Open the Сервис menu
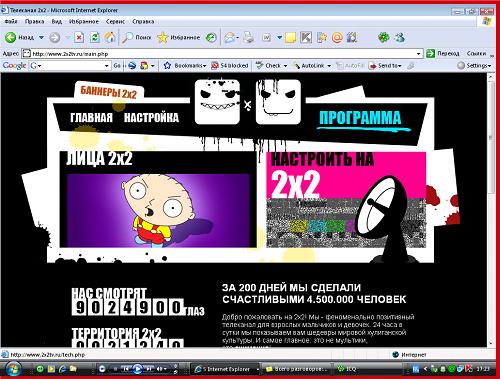 [x=115, y=21]
